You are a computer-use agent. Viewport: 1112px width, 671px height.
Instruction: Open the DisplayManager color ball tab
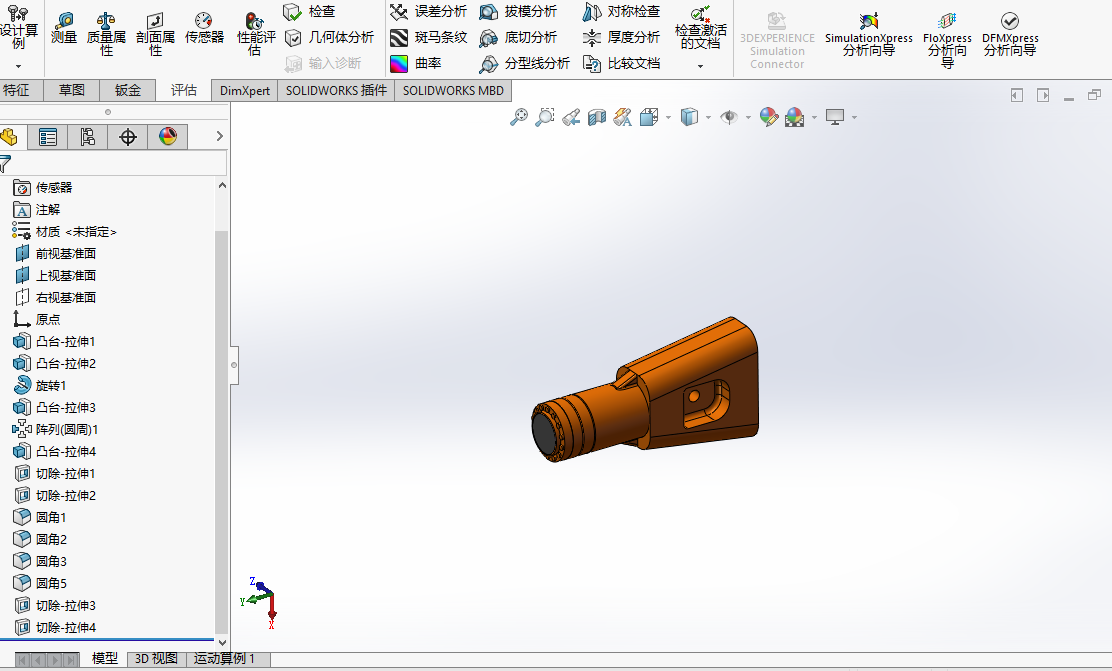click(x=167, y=137)
